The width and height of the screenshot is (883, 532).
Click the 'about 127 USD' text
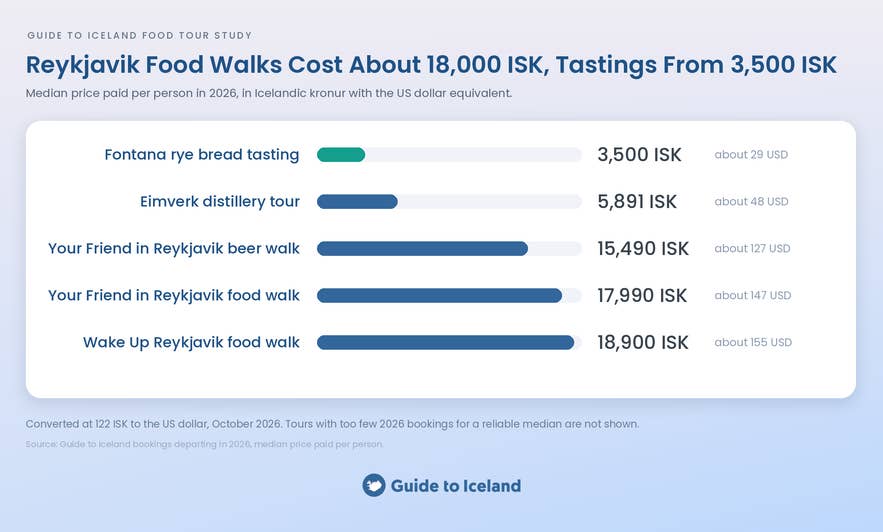[752, 248]
